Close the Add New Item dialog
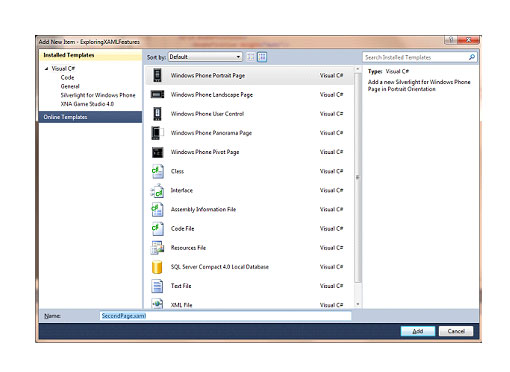This screenshot has height=372, width=510. click(468, 40)
